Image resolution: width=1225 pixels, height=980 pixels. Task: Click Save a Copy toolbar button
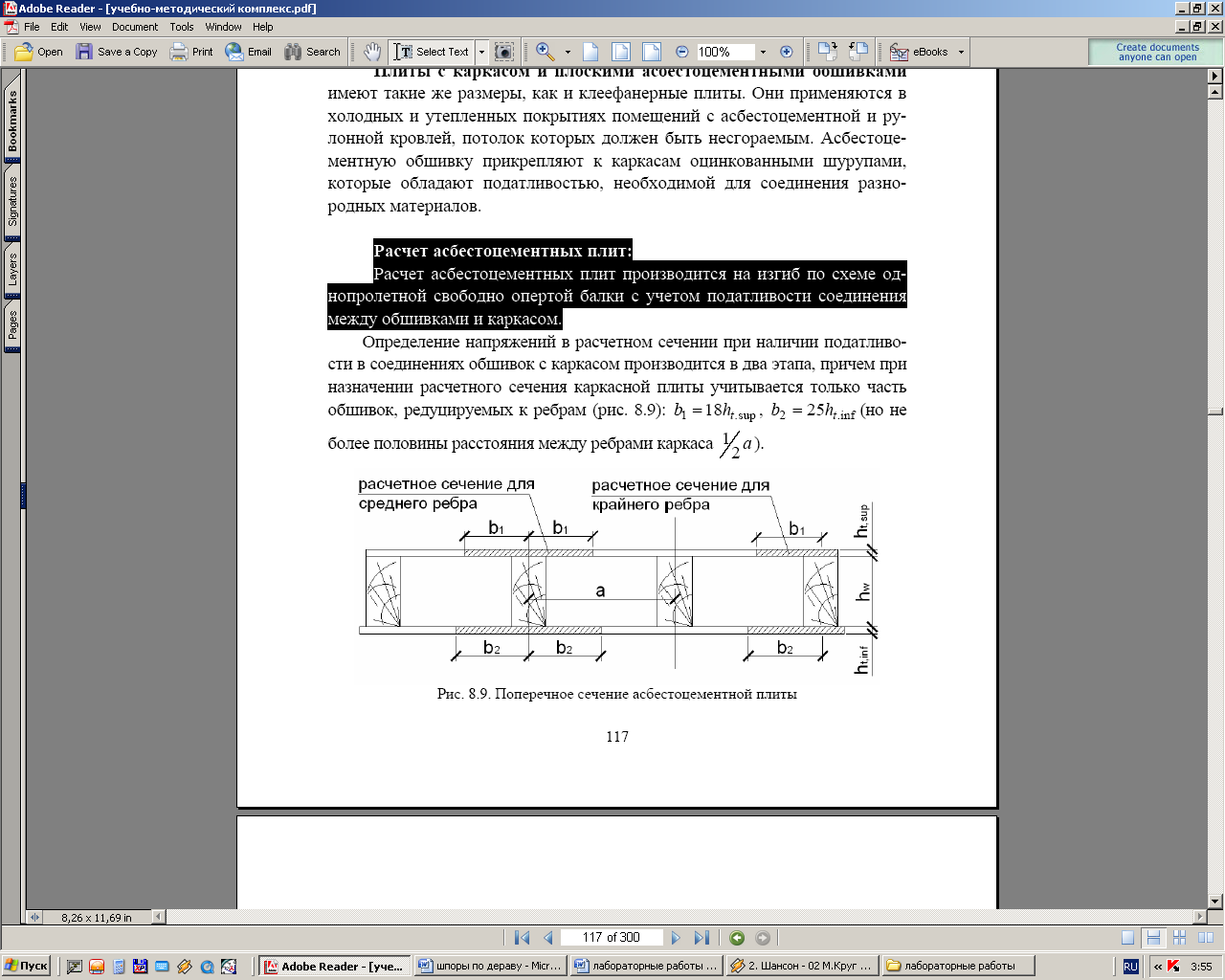pos(117,52)
